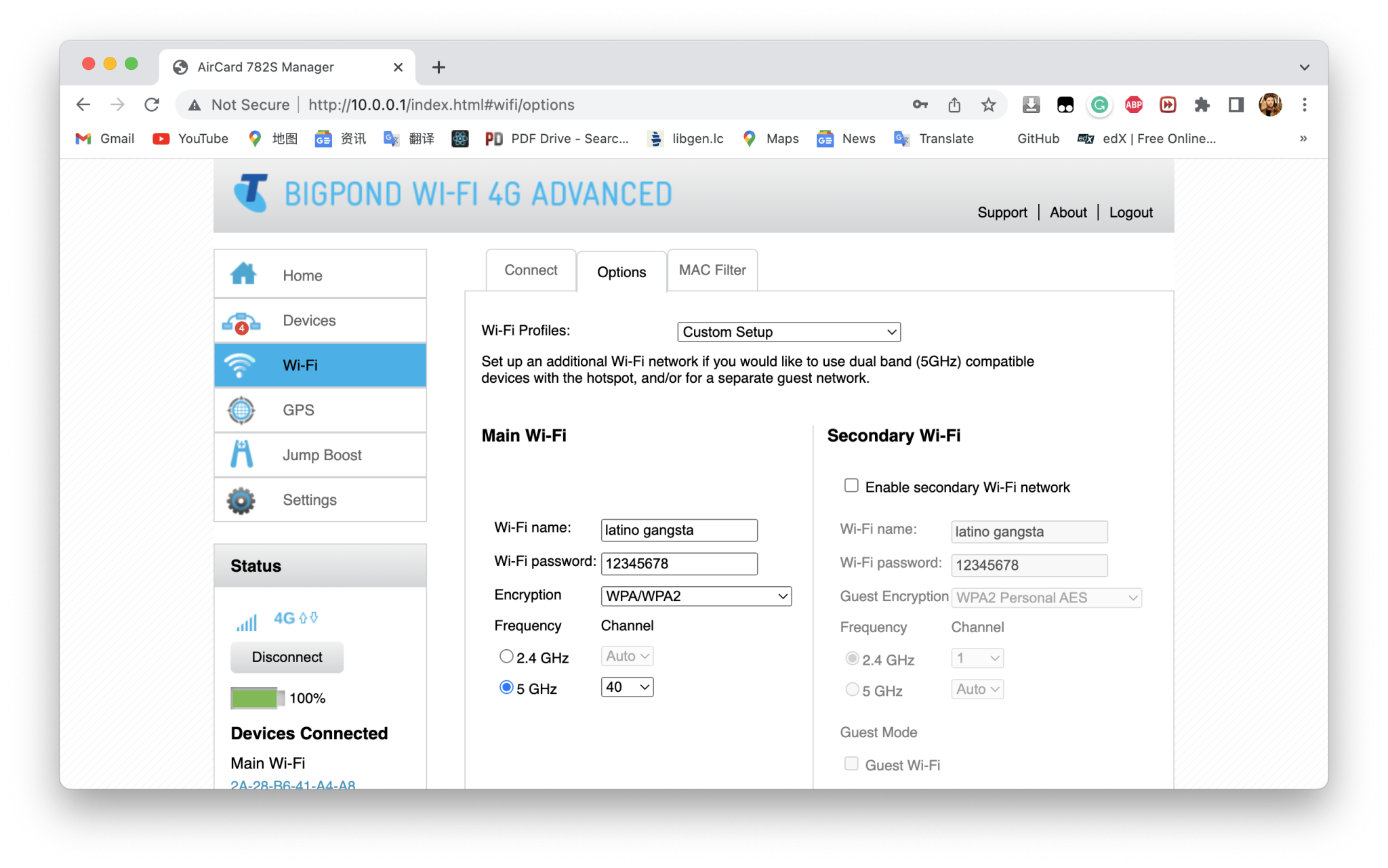Switch to the Connect tab

(531, 270)
